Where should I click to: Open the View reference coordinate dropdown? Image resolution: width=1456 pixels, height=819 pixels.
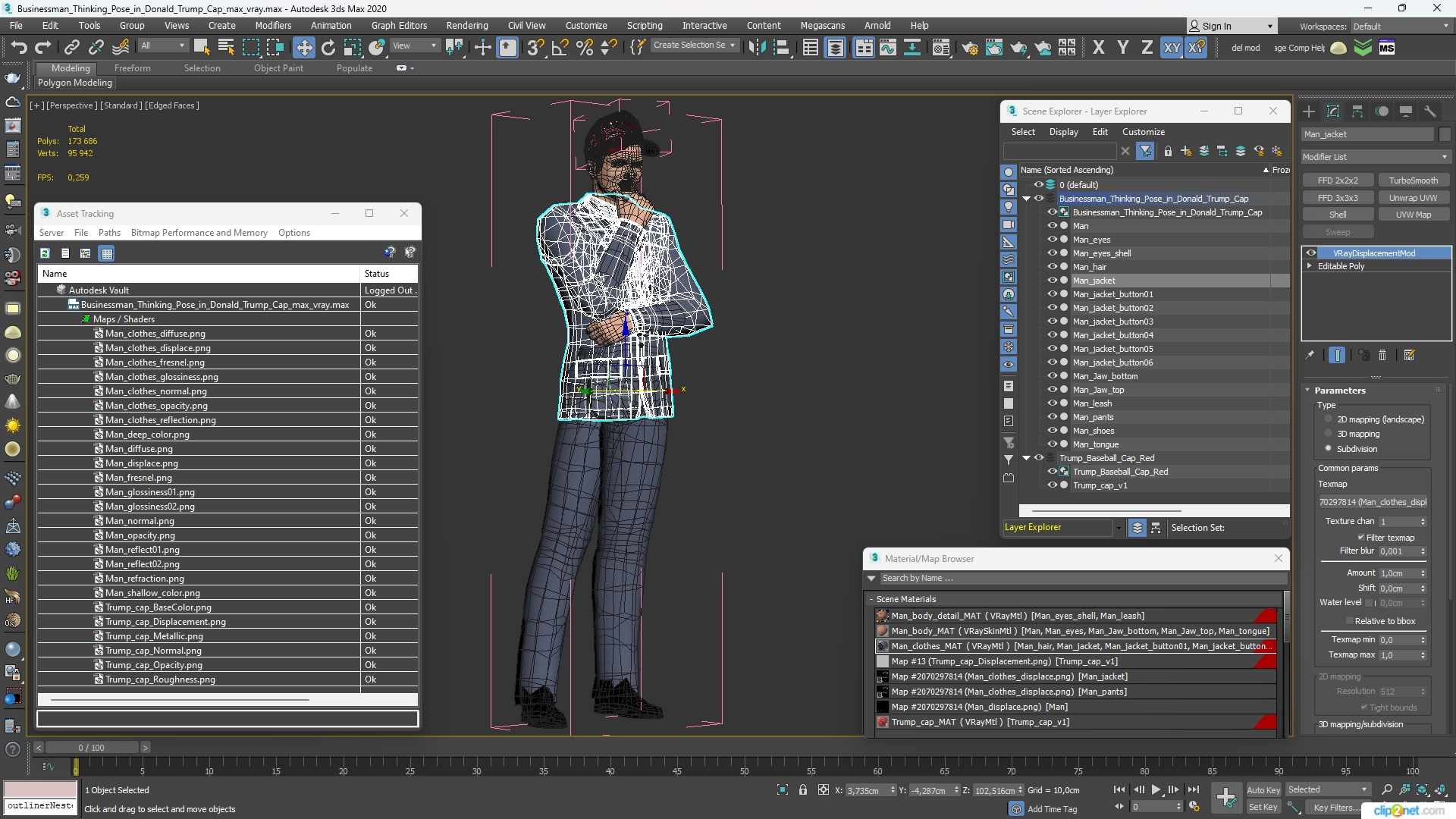414,45
